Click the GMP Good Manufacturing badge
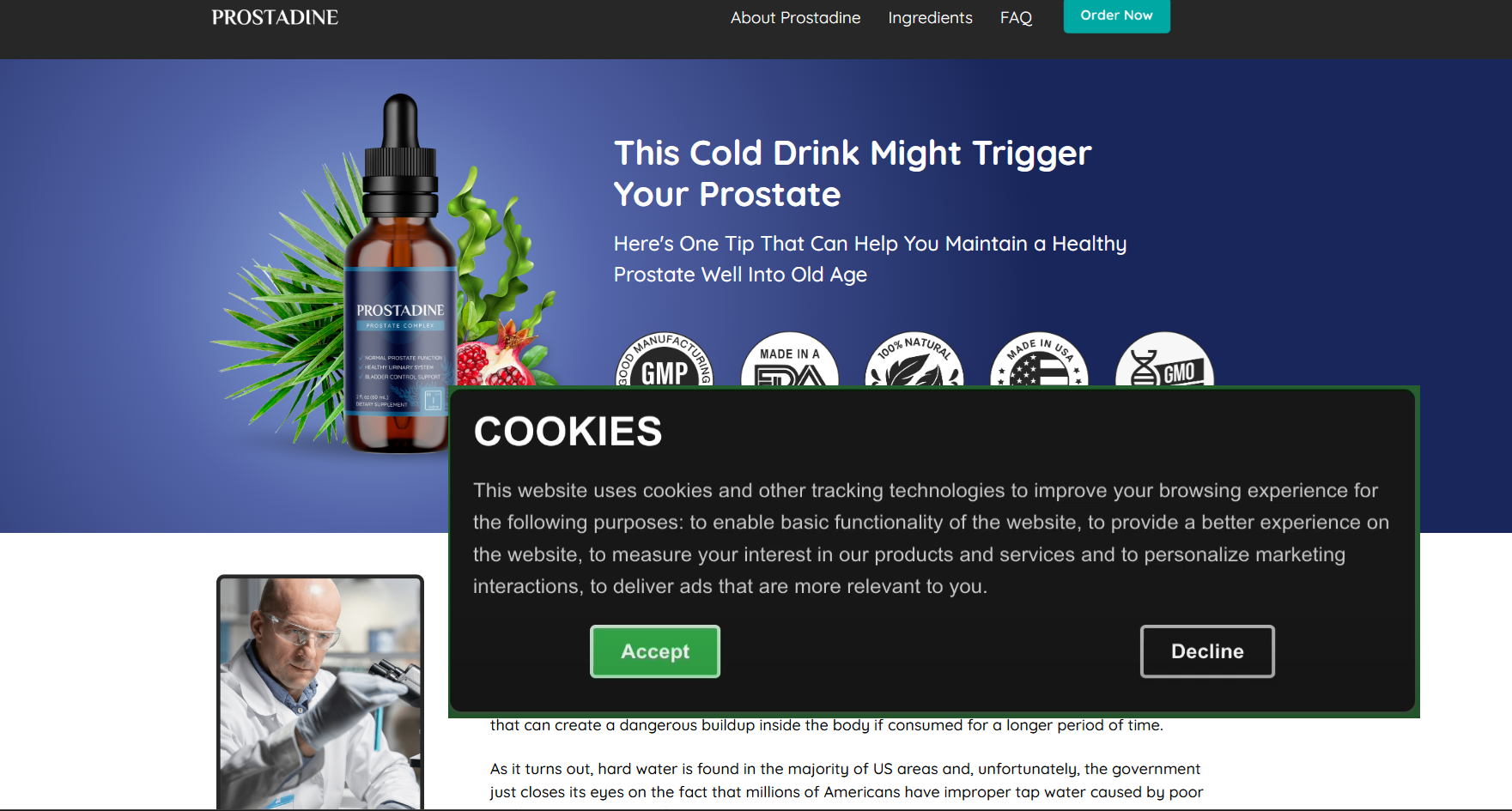The height and width of the screenshot is (811, 1512). click(x=665, y=360)
